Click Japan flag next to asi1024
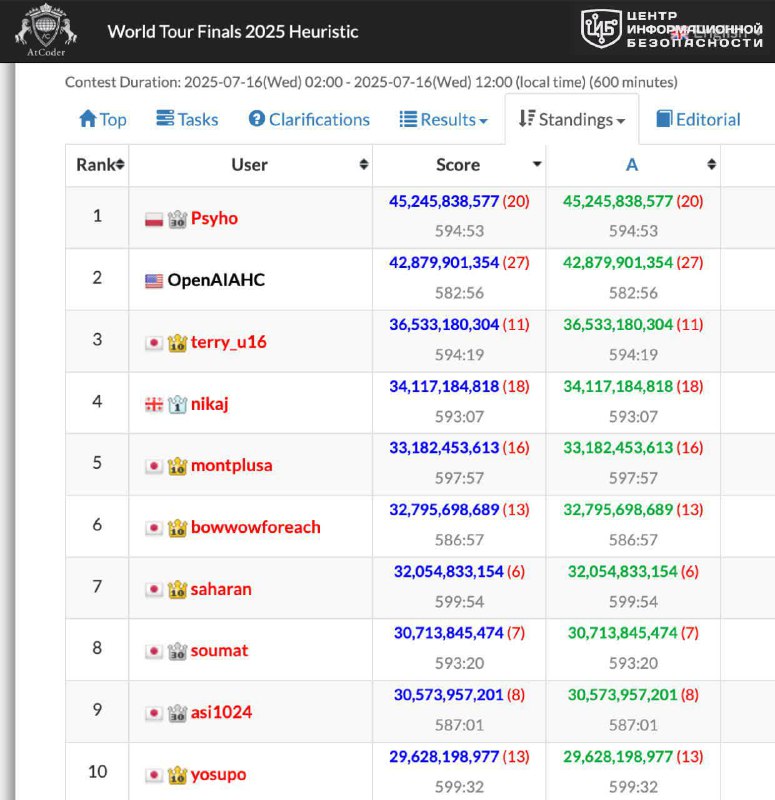The image size is (775, 800). [154, 713]
